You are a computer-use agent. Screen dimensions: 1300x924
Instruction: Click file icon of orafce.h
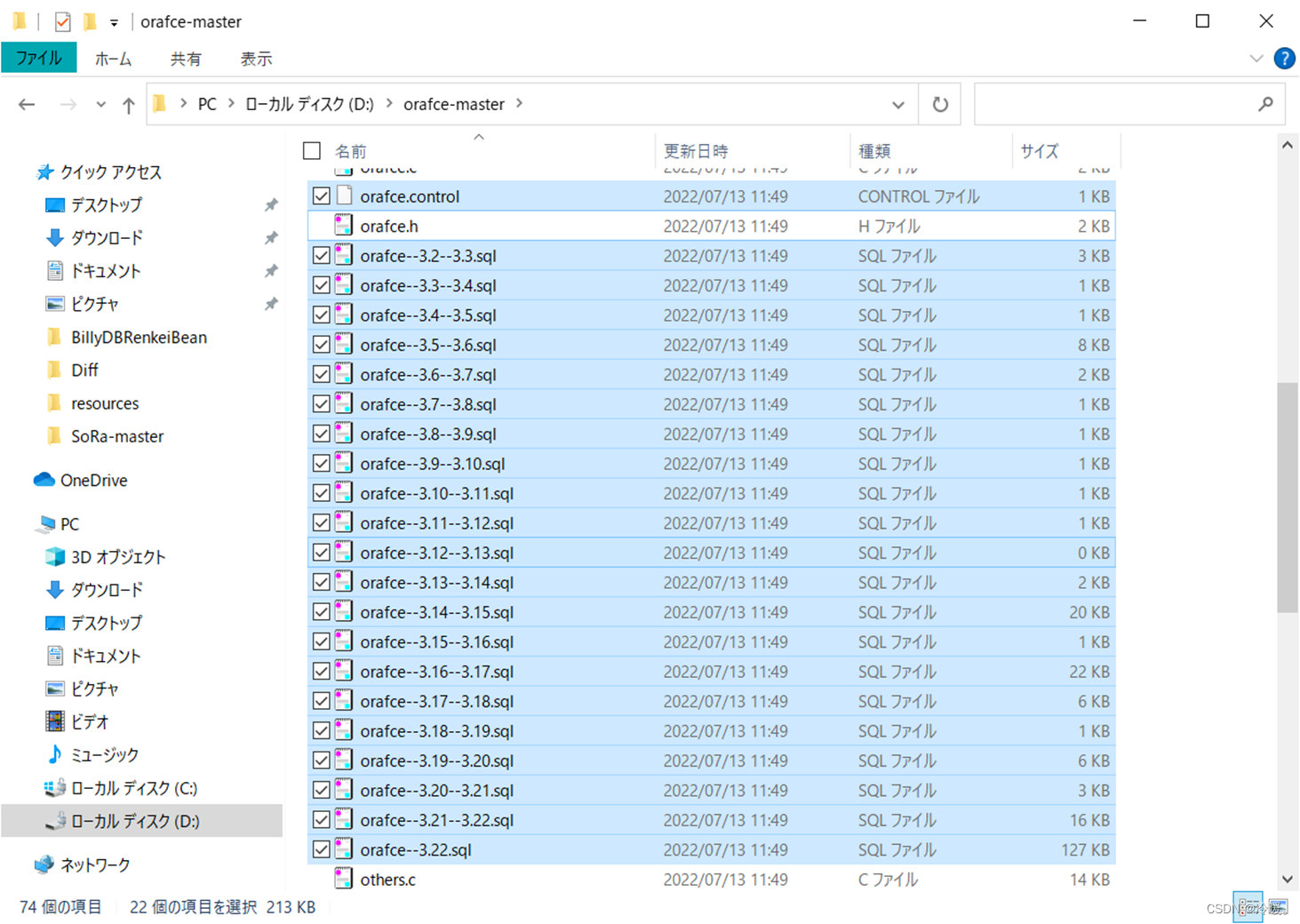click(x=344, y=226)
